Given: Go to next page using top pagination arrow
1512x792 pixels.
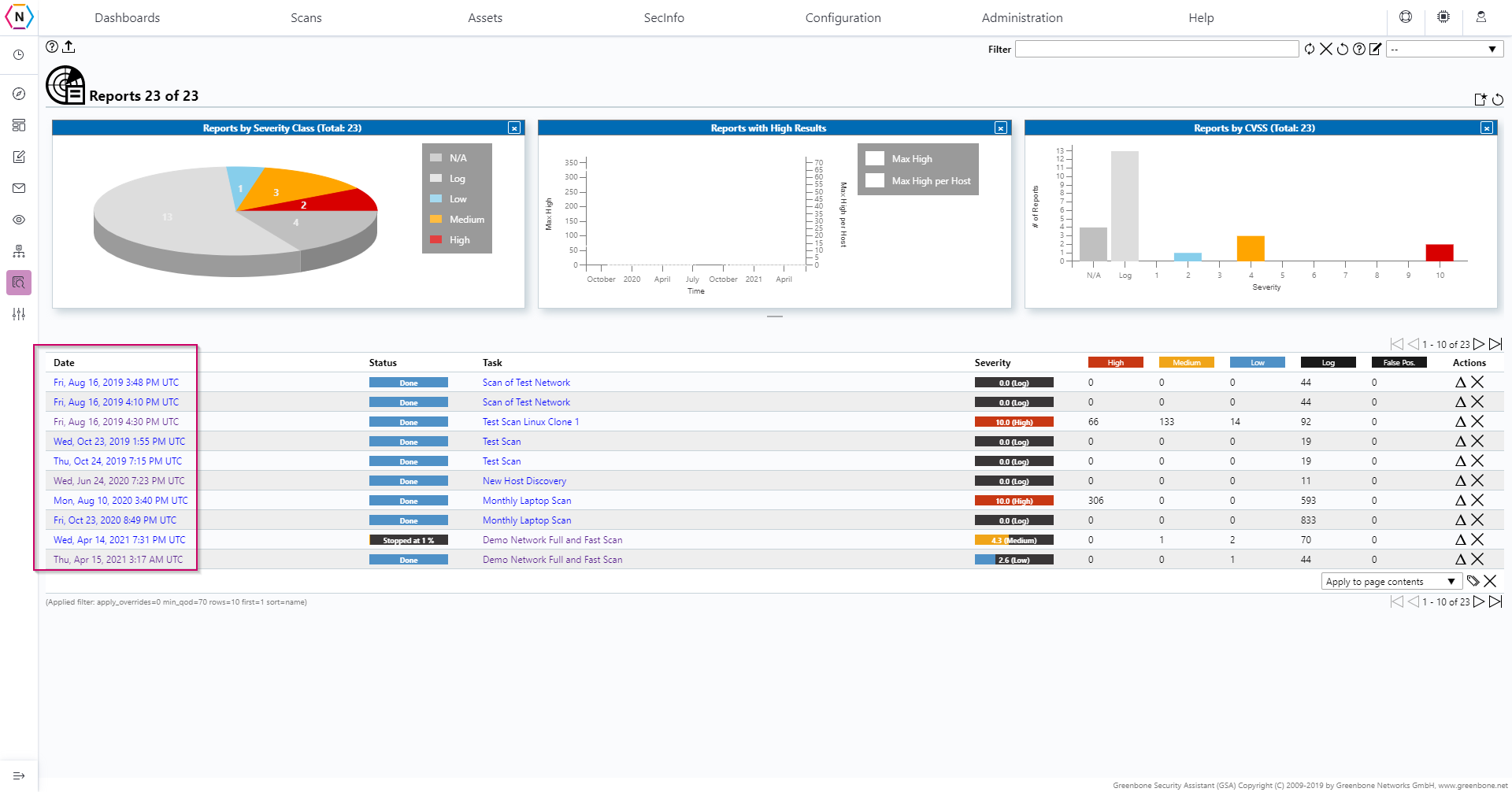Looking at the screenshot, I should 1479,344.
